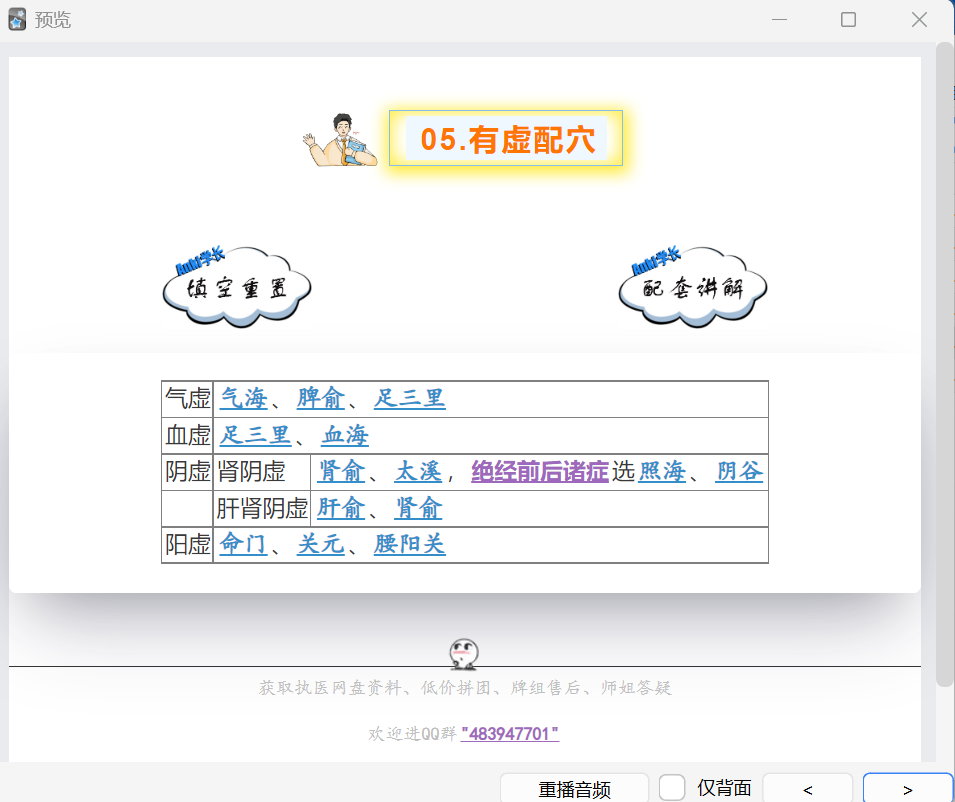Click the 阴虚 table cell
This screenshot has height=802, width=955.
[x=188, y=472]
